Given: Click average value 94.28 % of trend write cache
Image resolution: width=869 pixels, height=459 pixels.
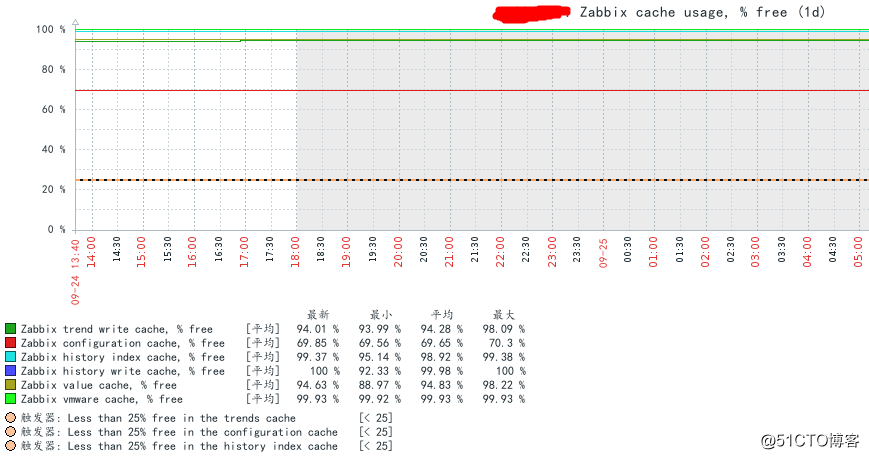Looking at the screenshot, I should [x=442, y=329].
